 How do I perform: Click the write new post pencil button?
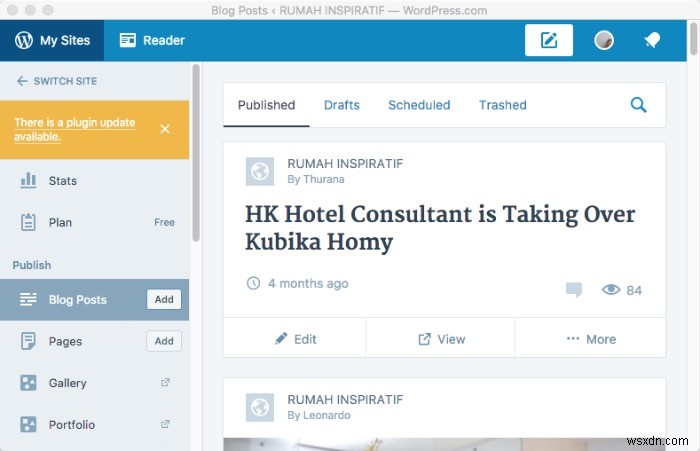pos(549,40)
